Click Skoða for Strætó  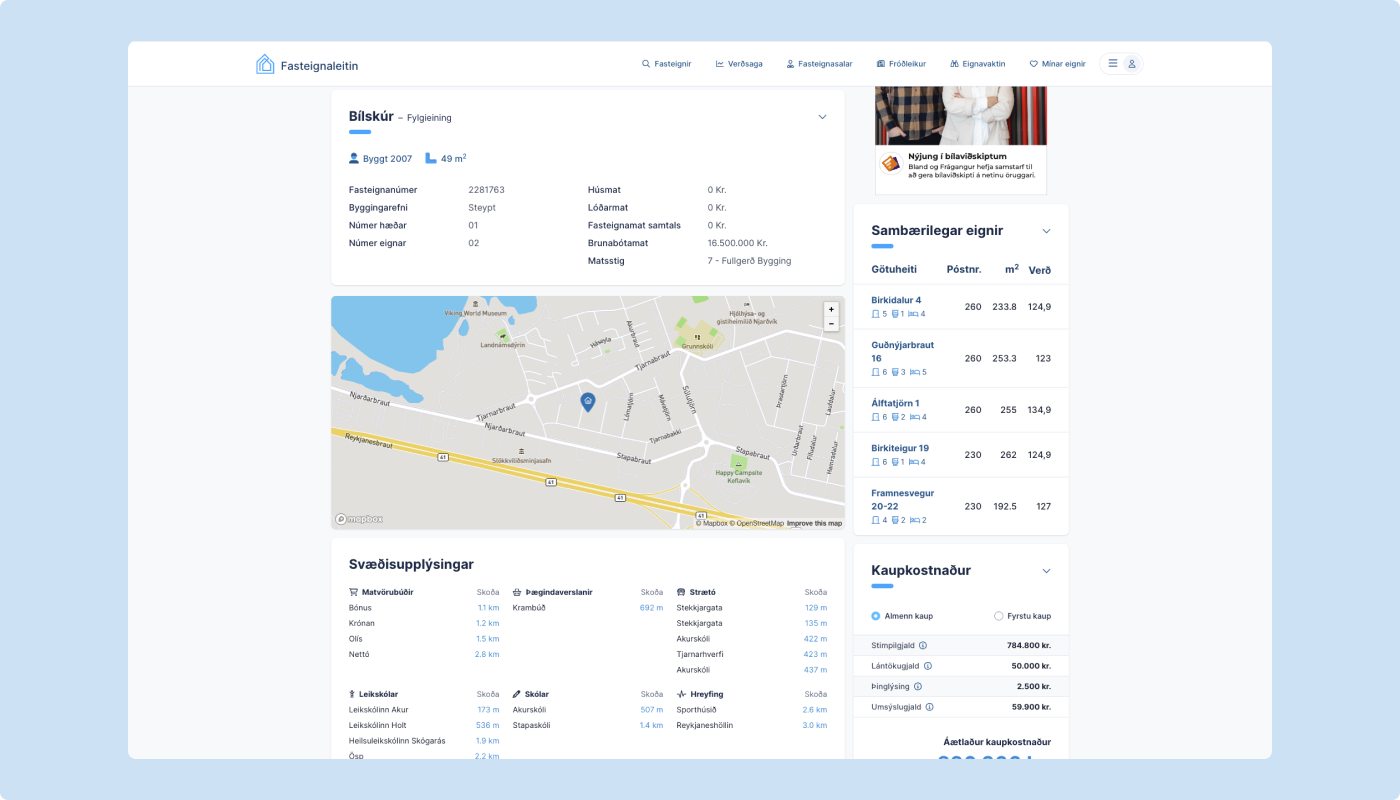(x=816, y=592)
